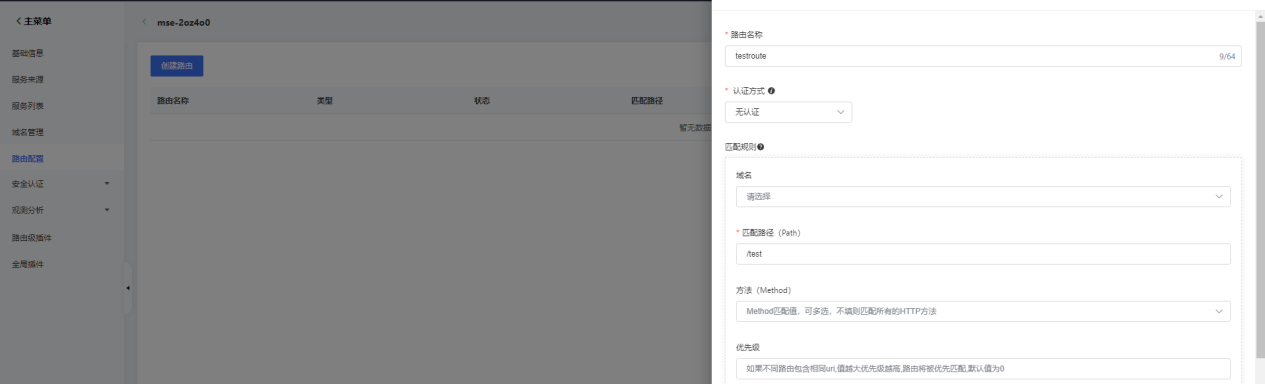Open the 方法 (Method) multi-select dropdown

coord(983,311)
